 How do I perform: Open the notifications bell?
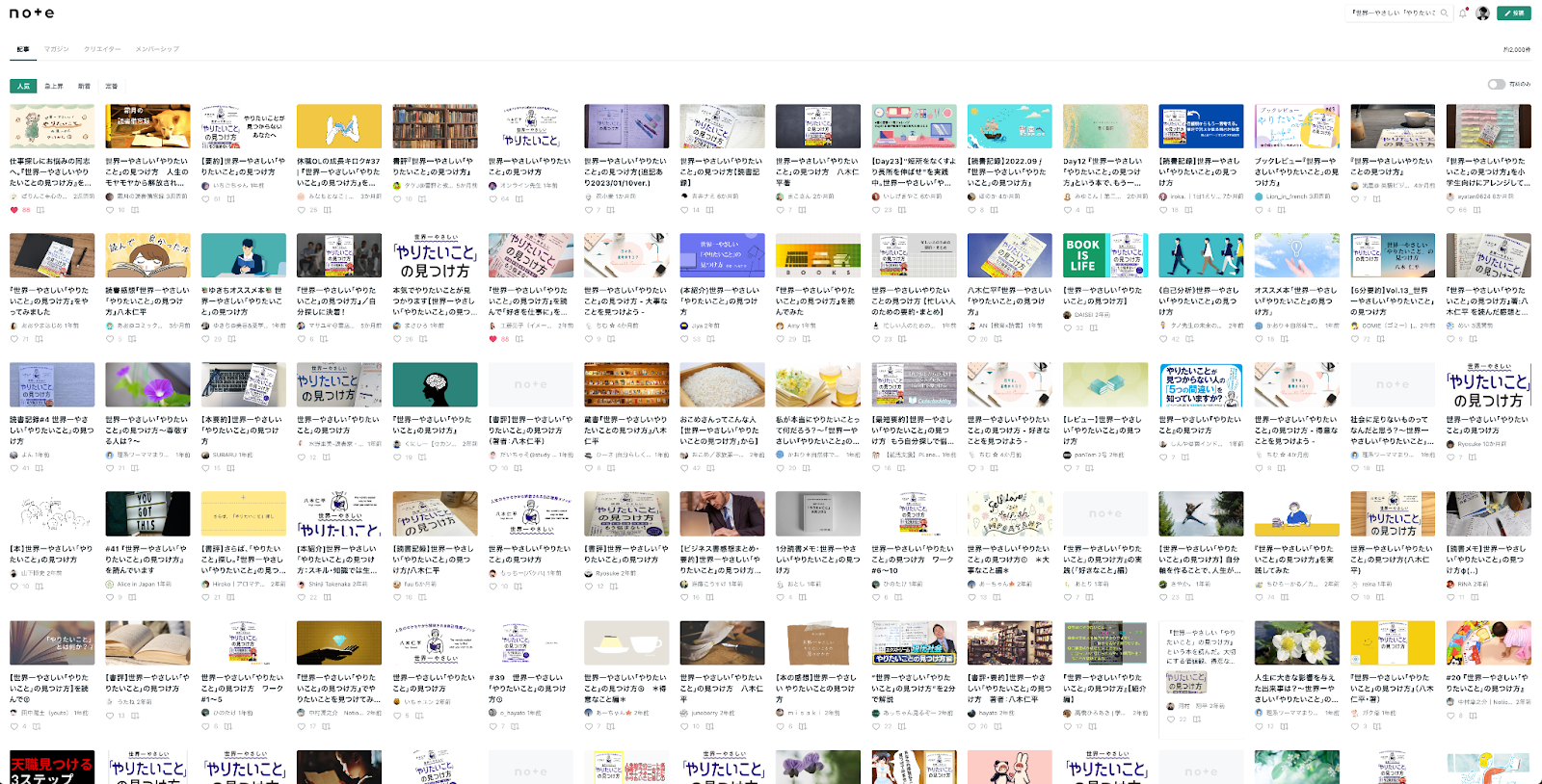1463,13
